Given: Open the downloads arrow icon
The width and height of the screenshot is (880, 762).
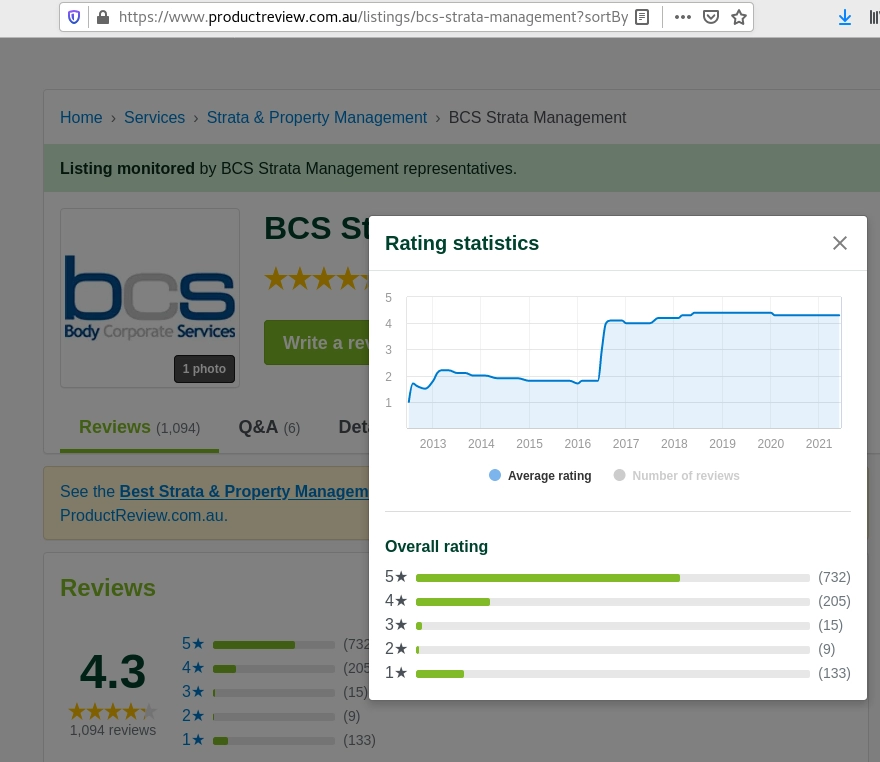Looking at the screenshot, I should pyautogui.click(x=844, y=17).
